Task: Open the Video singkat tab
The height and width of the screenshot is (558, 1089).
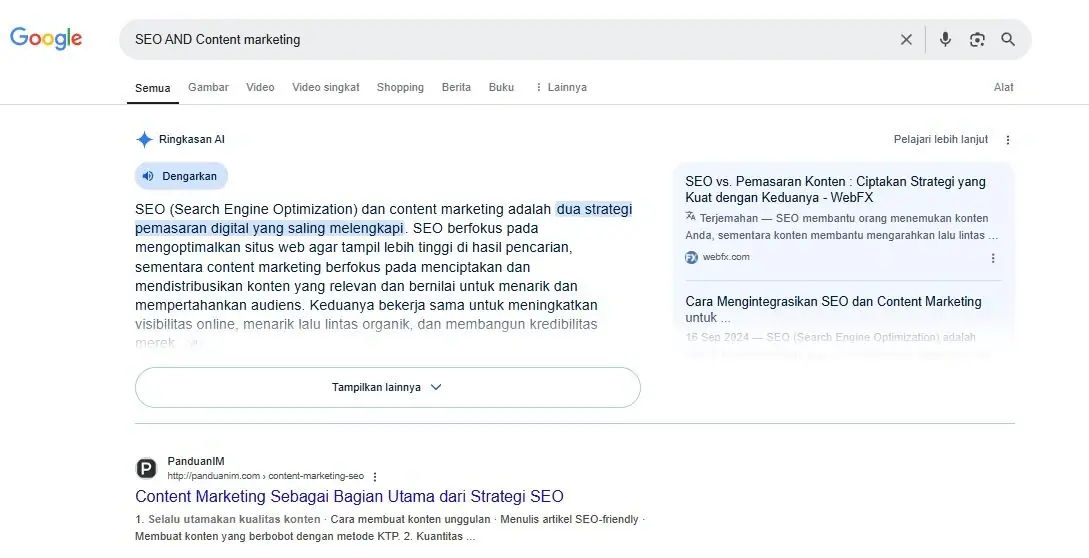Action: point(326,87)
